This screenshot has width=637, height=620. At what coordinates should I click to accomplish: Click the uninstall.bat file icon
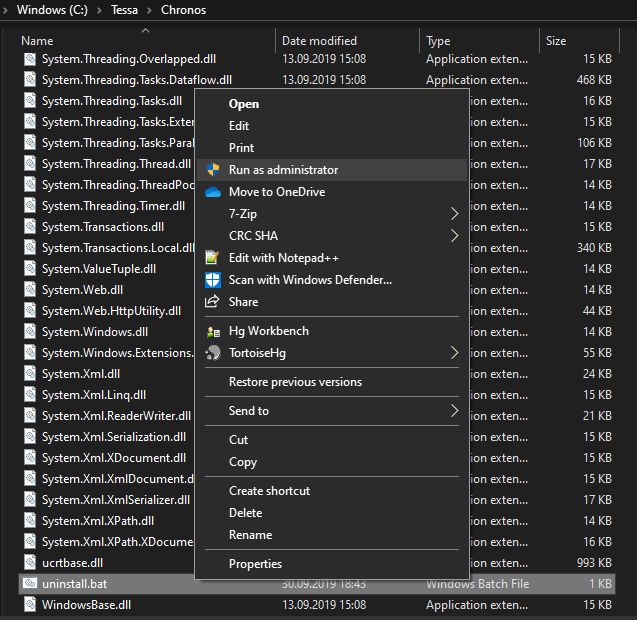30,584
